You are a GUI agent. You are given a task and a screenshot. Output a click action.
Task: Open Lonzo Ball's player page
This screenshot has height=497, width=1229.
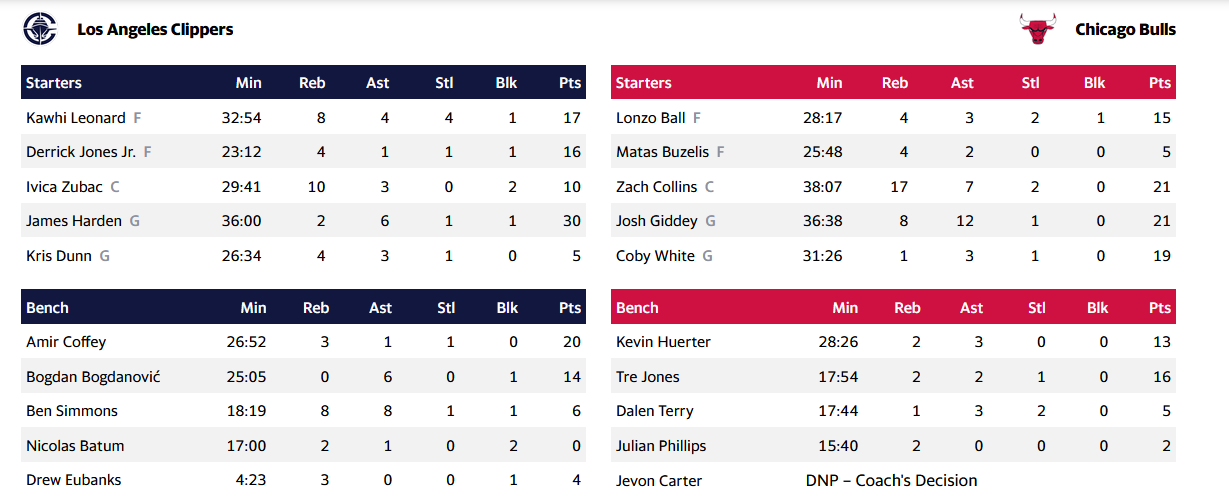tap(651, 118)
